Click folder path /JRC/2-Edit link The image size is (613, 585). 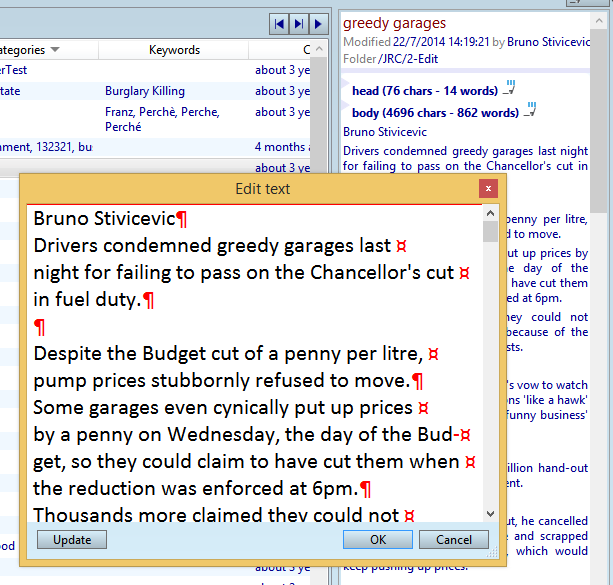(408, 59)
